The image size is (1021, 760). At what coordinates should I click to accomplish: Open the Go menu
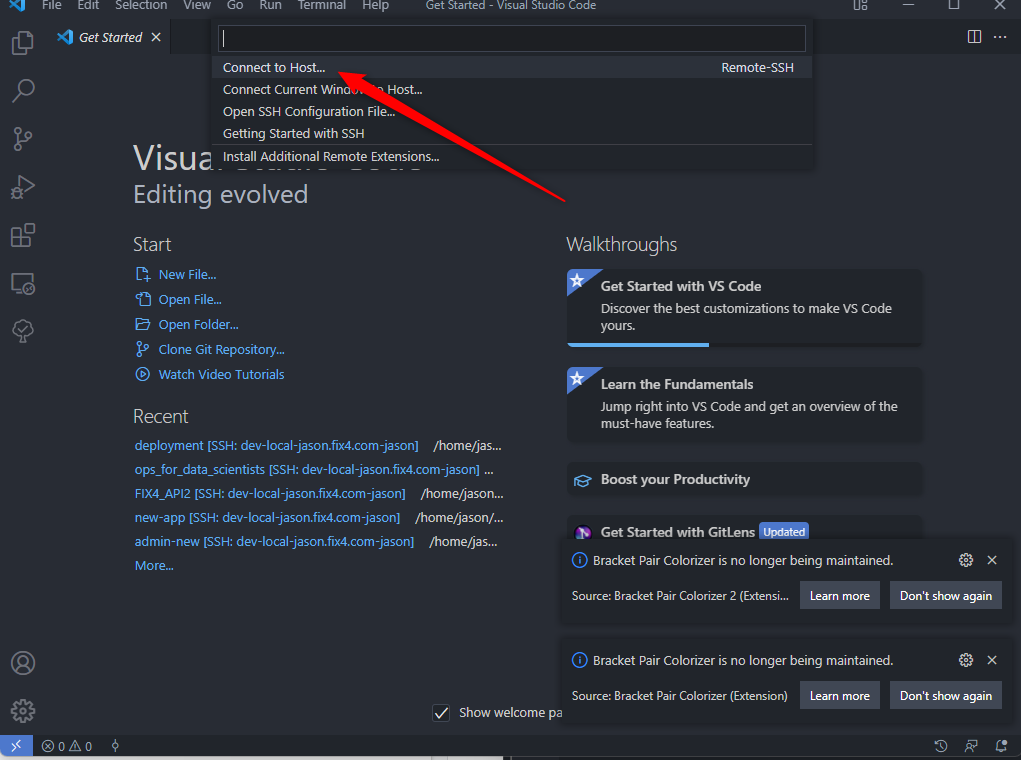coord(235,5)
